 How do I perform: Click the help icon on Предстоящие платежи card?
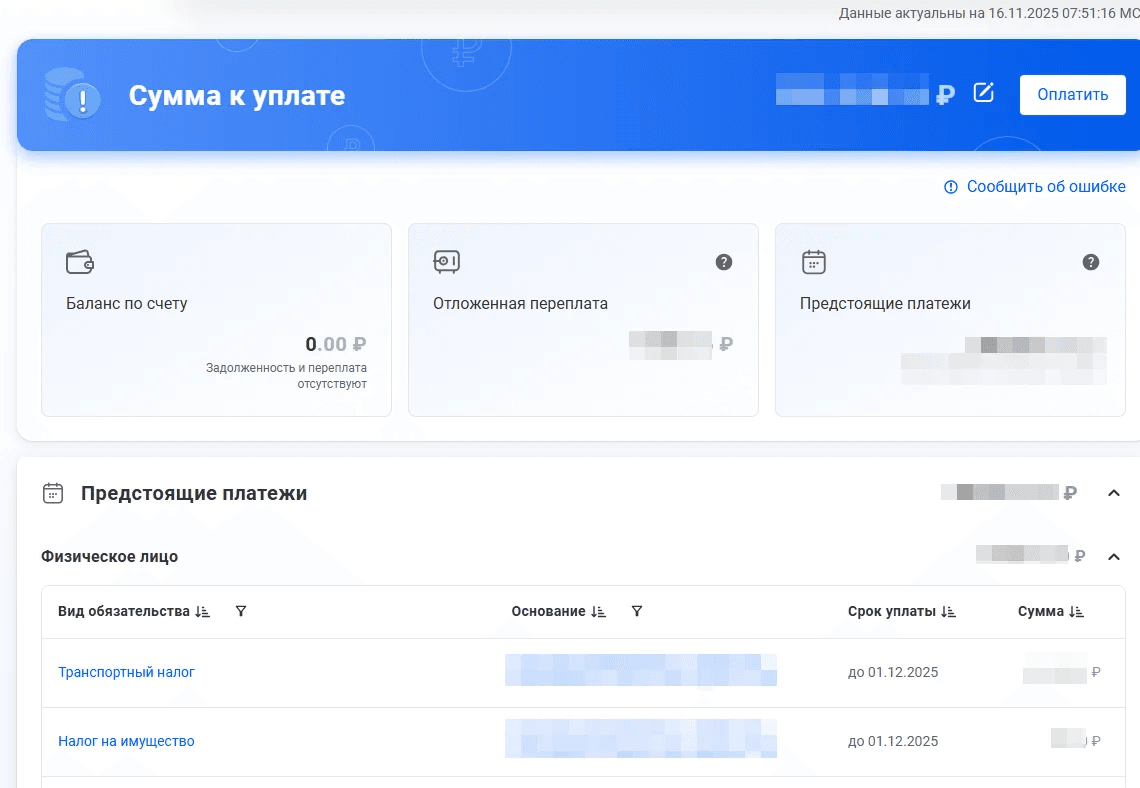(x=1091, y=262)
